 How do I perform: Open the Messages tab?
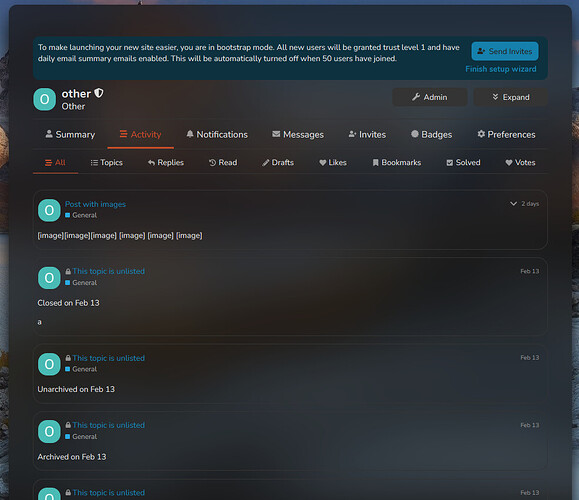[x=298, y=134]
